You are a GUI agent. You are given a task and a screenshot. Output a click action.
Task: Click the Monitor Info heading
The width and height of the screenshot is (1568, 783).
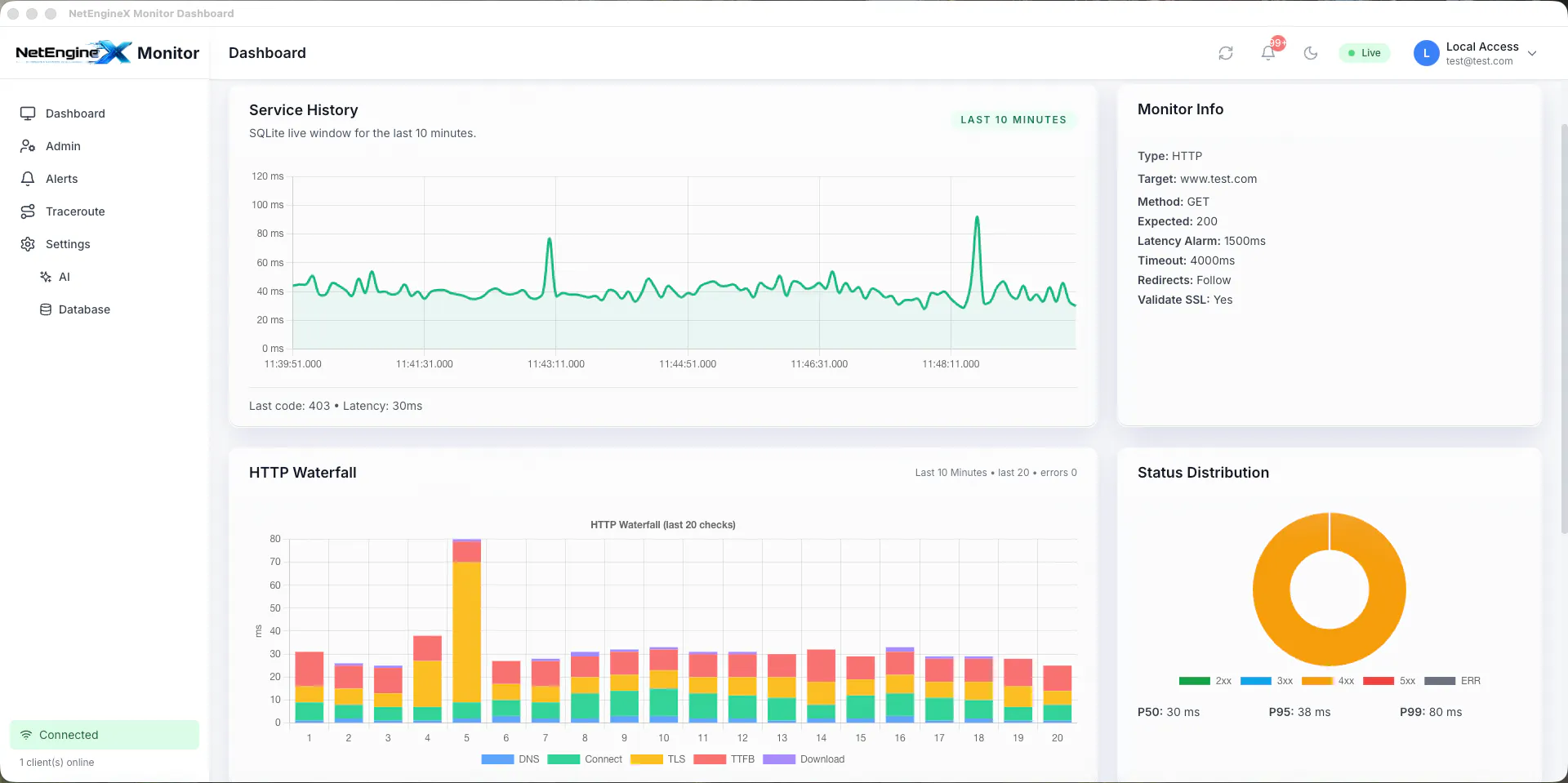(x=1181, y=109)
